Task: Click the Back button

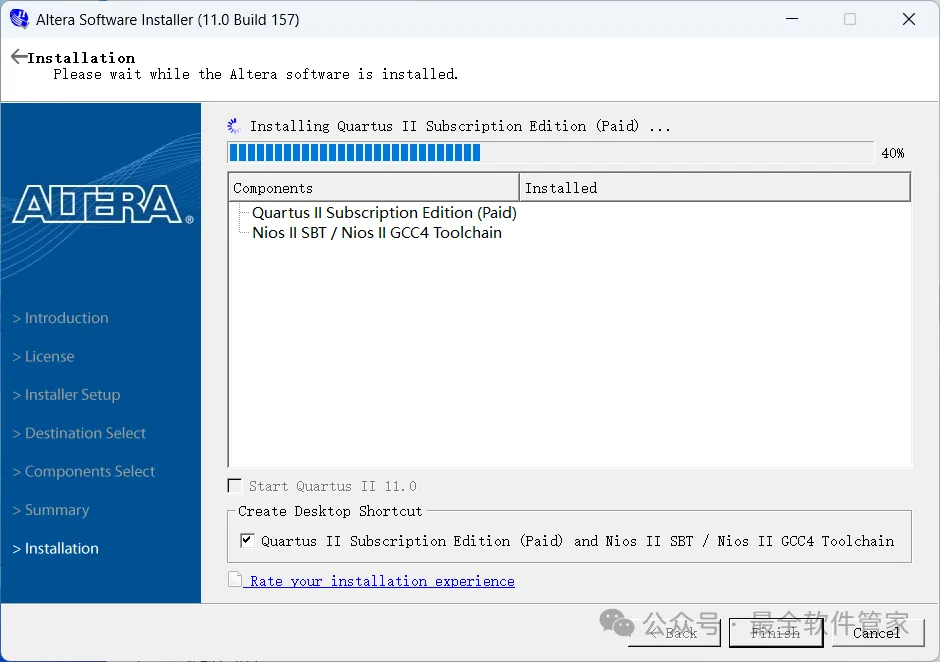Action: (x=674, y=633)
